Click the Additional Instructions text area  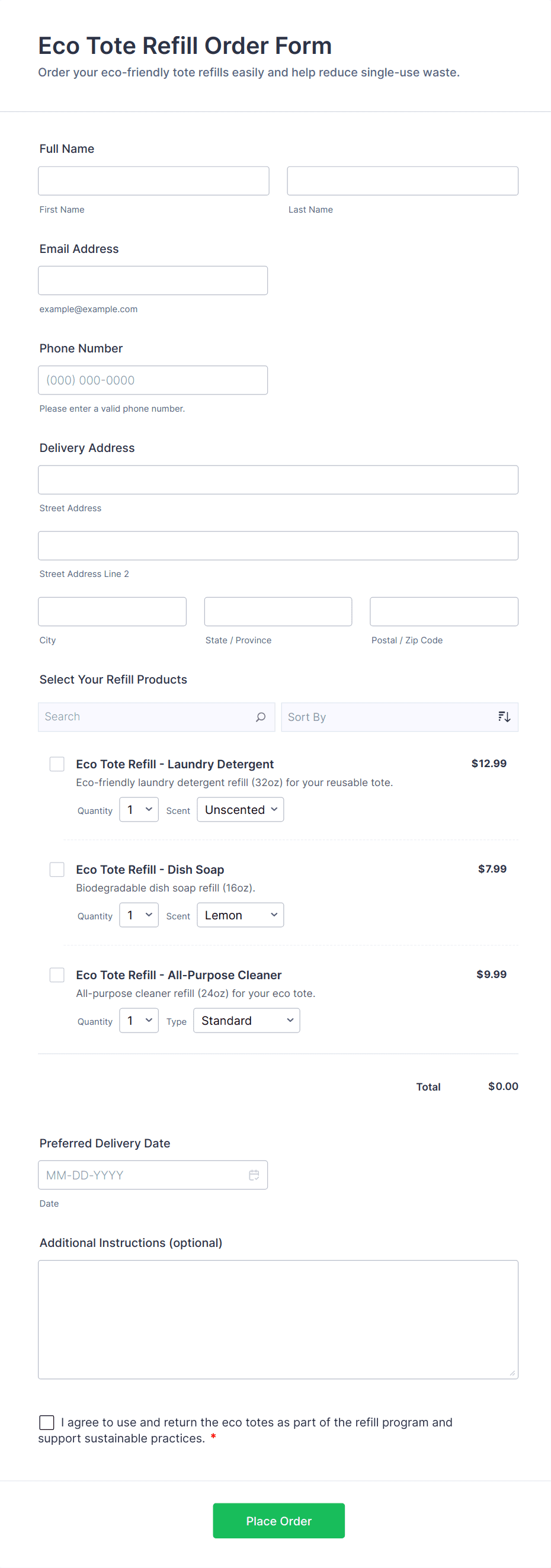(278, 1319)
